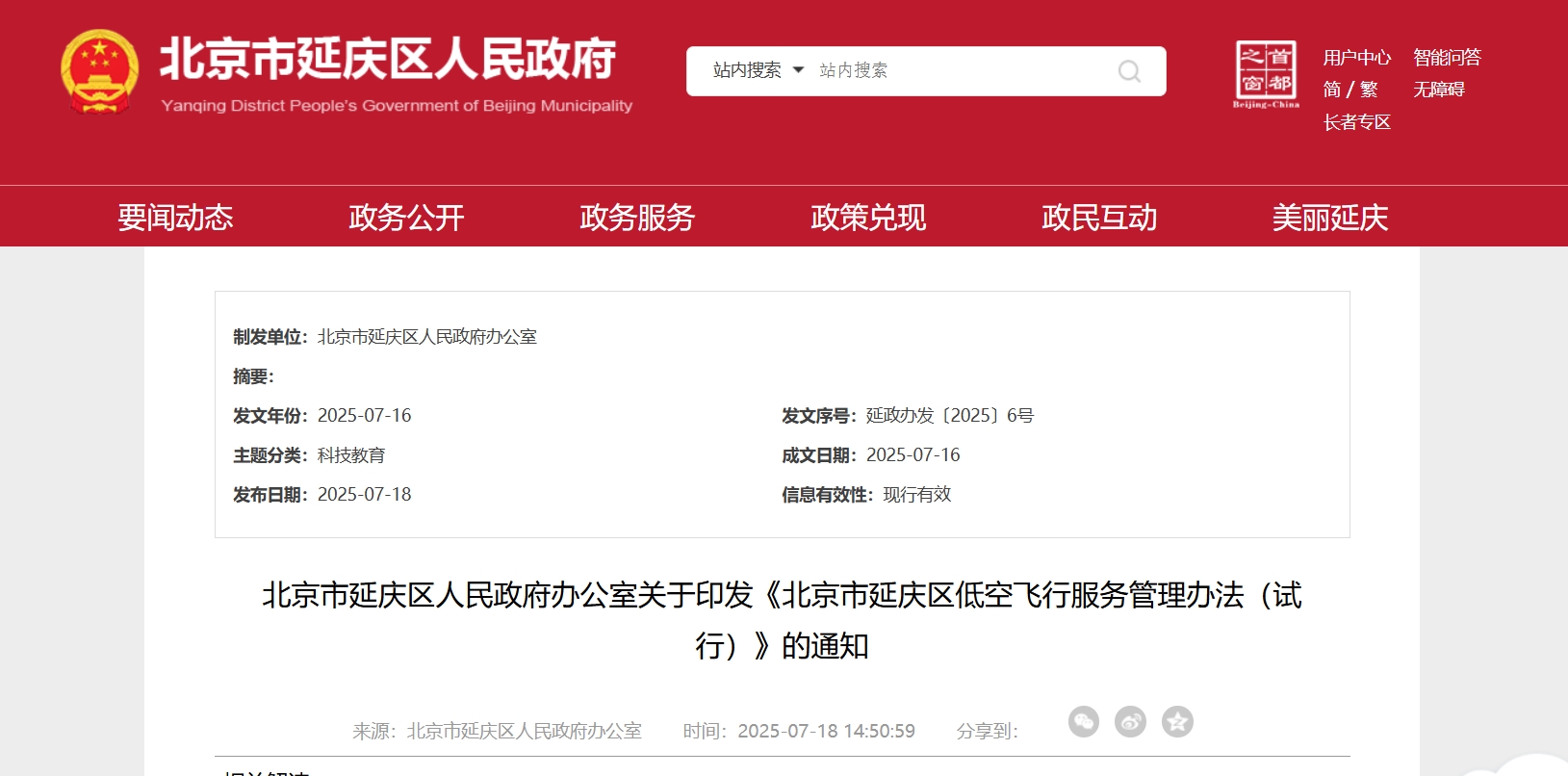Click the national emblem logo
The width and height of the screenshot is (1568, 776).
[x=99, y=72]
